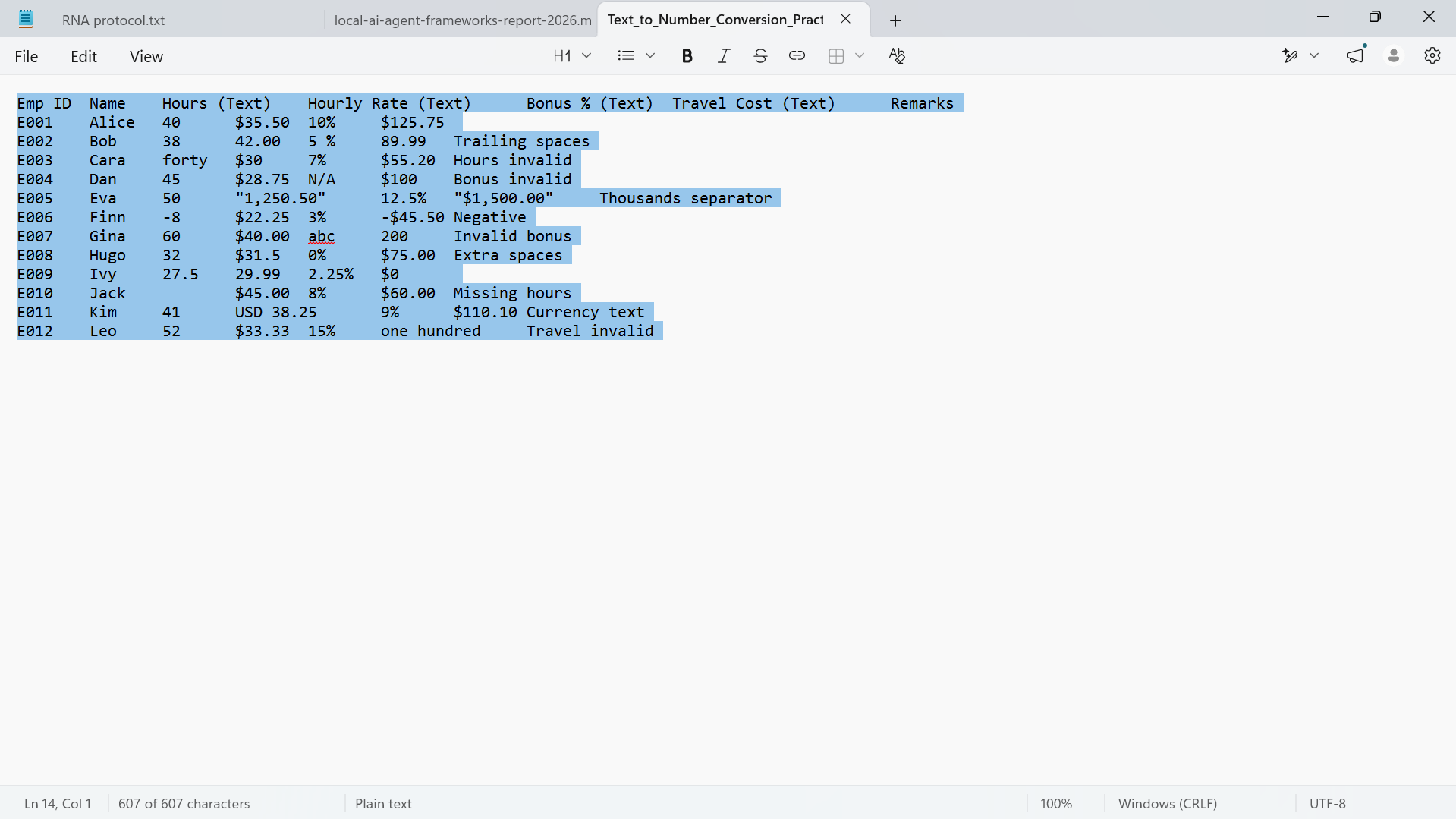Open the View menu
1456x819 pixels.
(146, 57)
